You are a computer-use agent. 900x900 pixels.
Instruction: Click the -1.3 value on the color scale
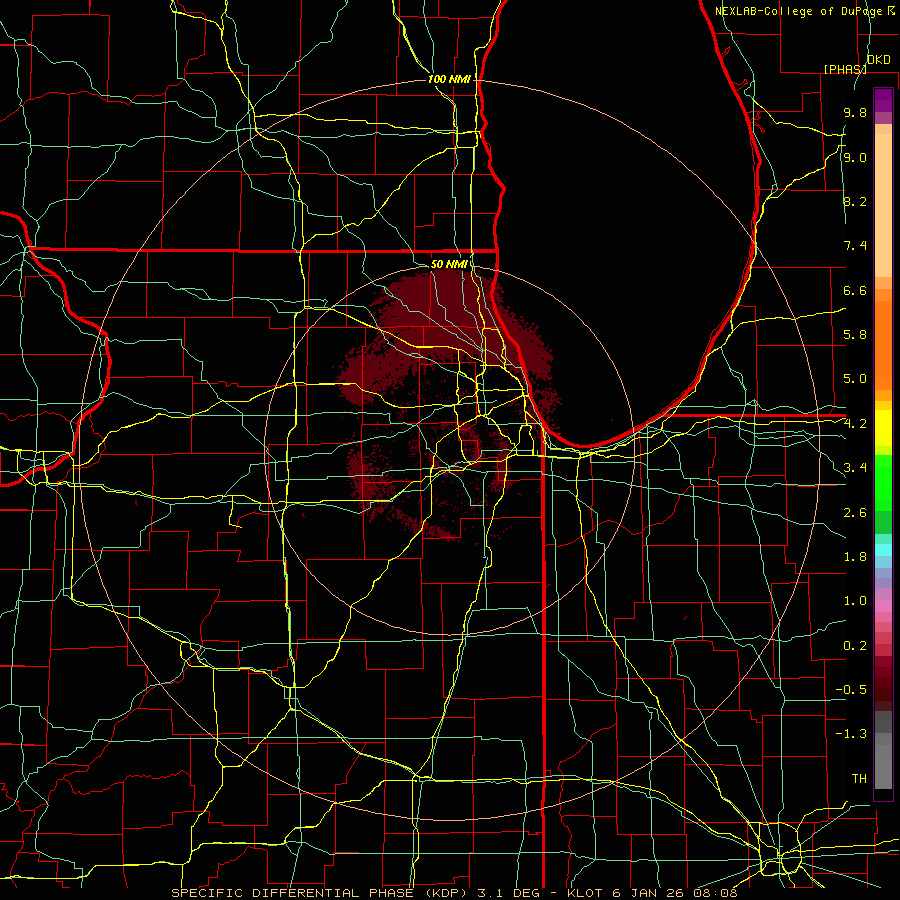point(851,734)
